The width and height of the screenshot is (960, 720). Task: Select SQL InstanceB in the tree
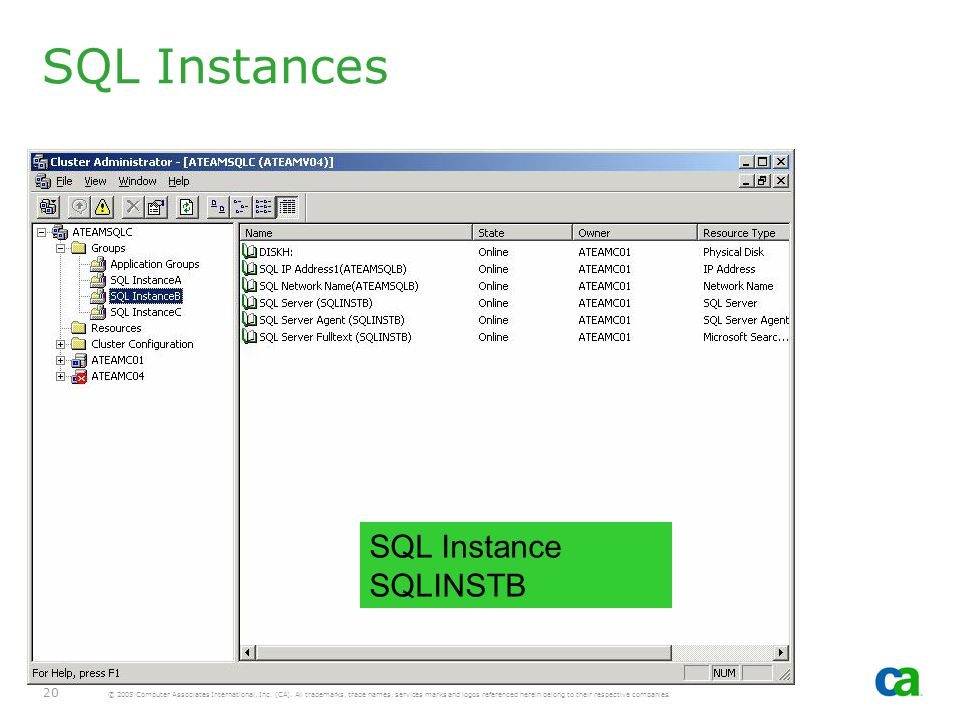pyautogui.click(x=145, y=296)
